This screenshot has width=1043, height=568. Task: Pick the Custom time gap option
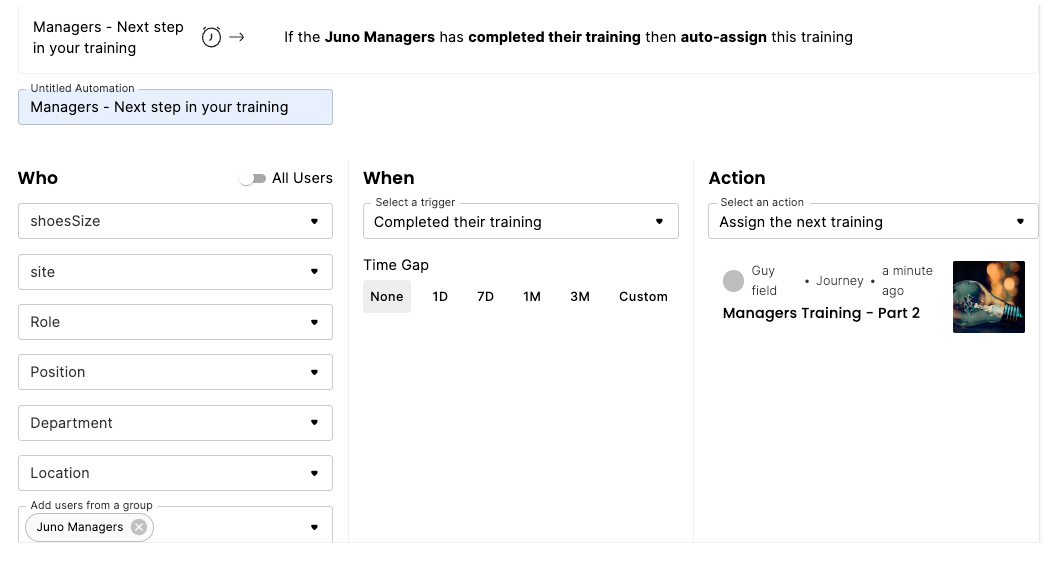pyautogui.click(x=643, y=297)
